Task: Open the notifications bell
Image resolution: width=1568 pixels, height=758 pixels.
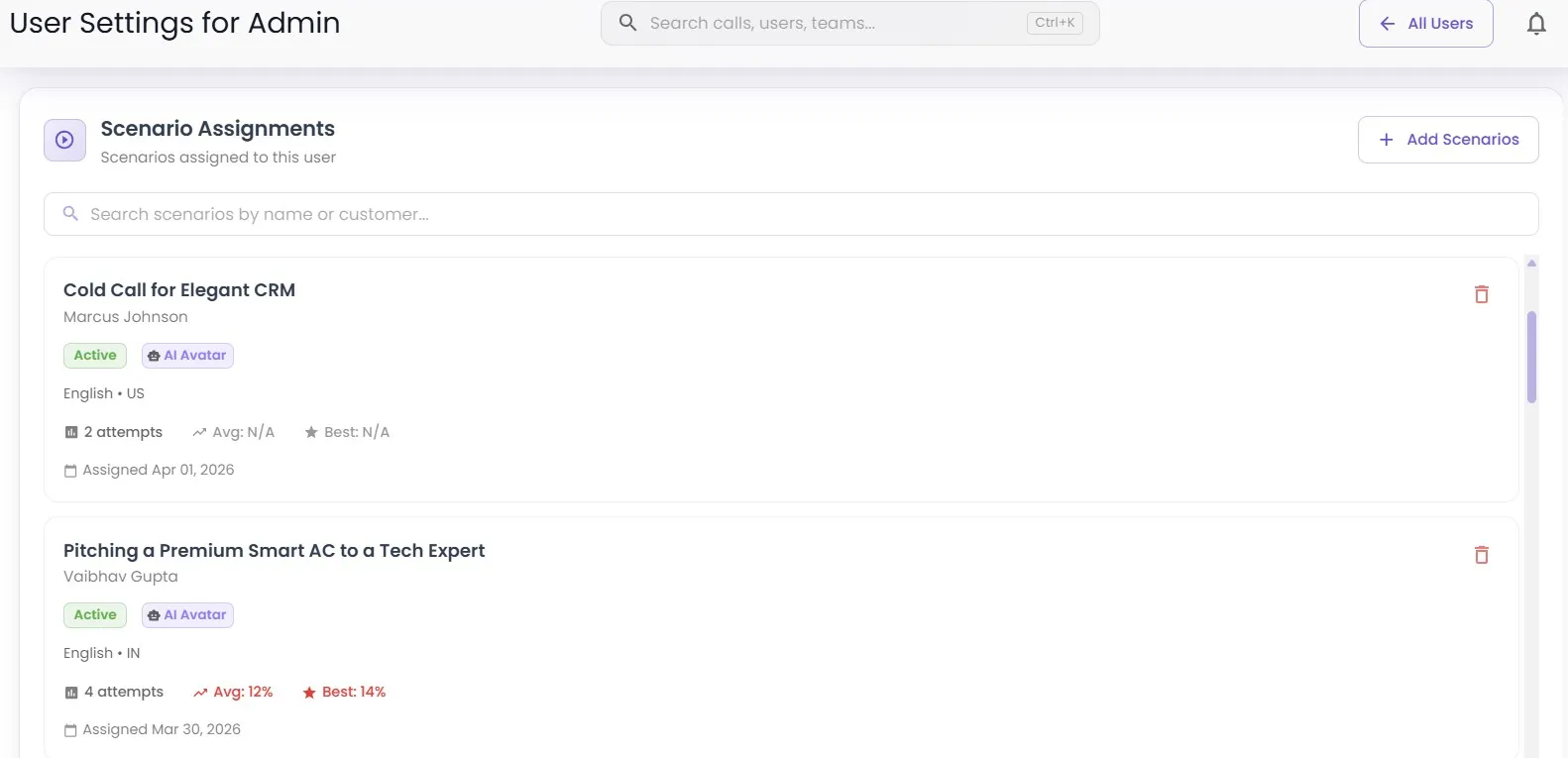Action: [1535, 24]
